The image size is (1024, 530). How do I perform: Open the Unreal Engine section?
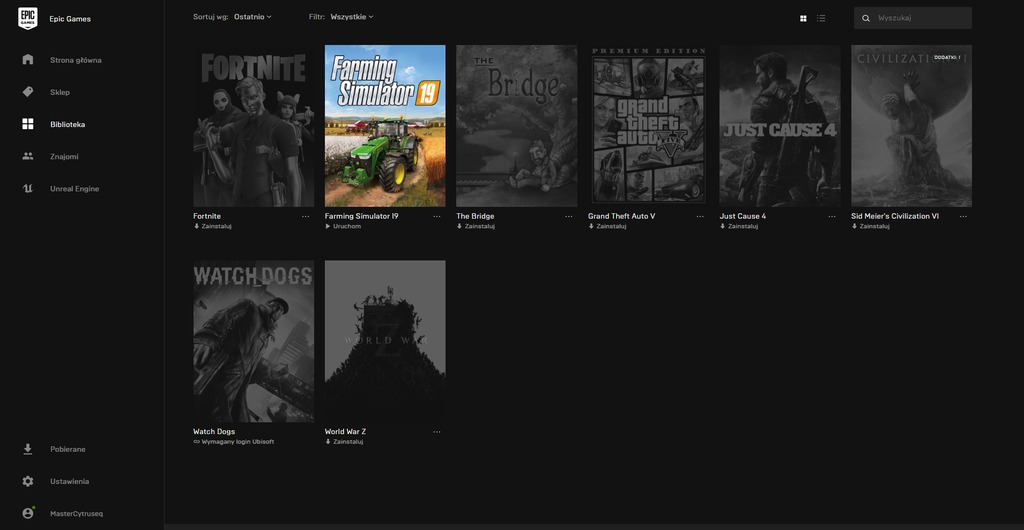click(x=74, y=189)
